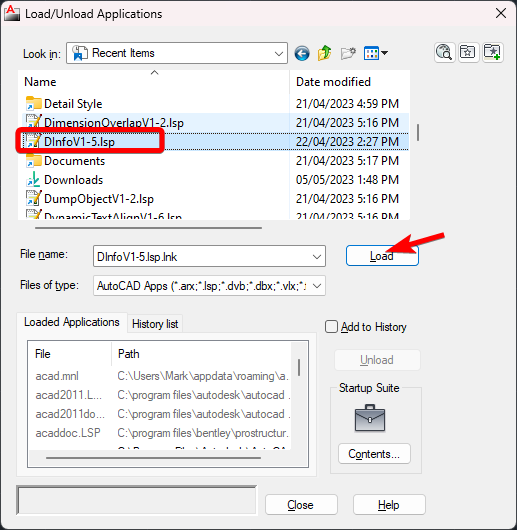Image resolution: width=517 pixels, height=530 pixels.
Task: Switch to the History list tab
Action: click(x=155, y=324)
